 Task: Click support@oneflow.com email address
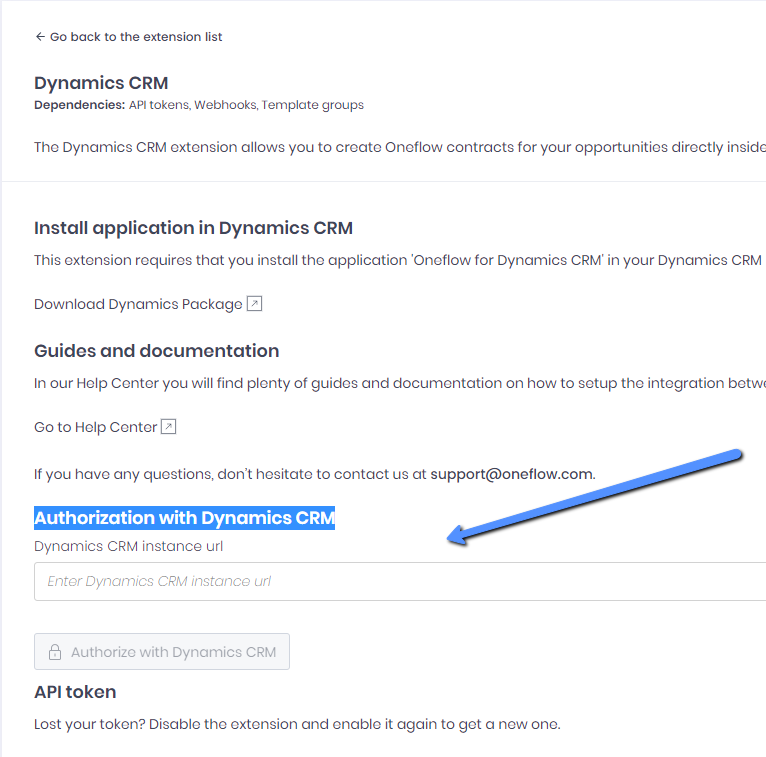(511, 474)
